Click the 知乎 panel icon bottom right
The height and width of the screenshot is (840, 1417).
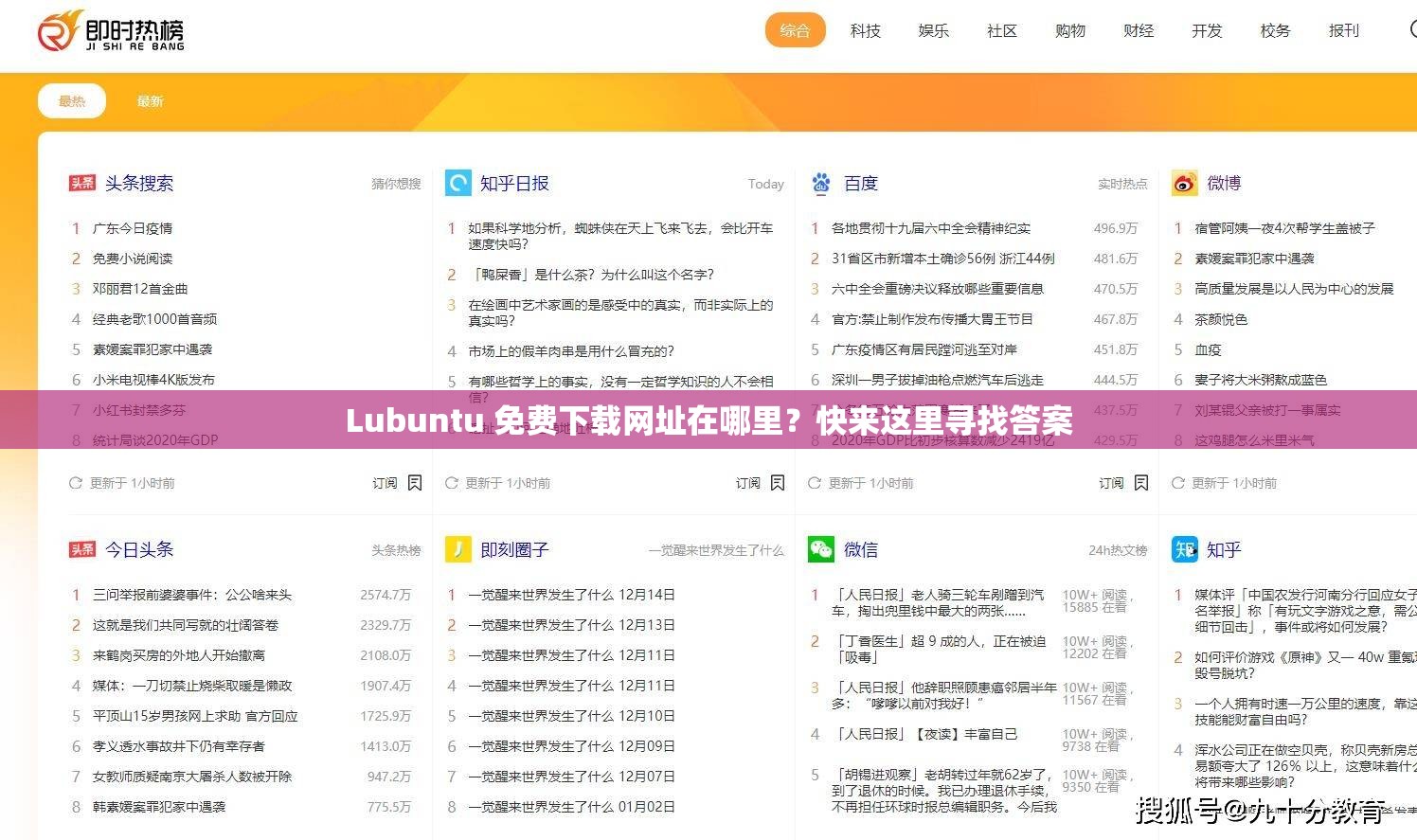(1183, 549)
